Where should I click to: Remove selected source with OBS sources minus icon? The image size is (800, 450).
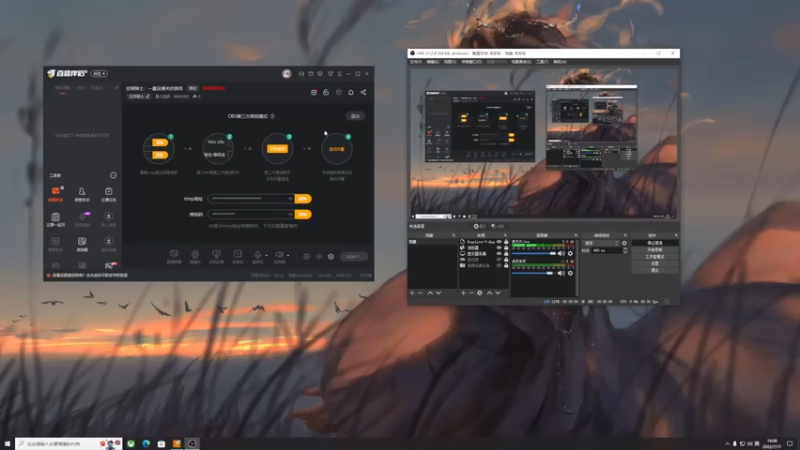(471, 293)
